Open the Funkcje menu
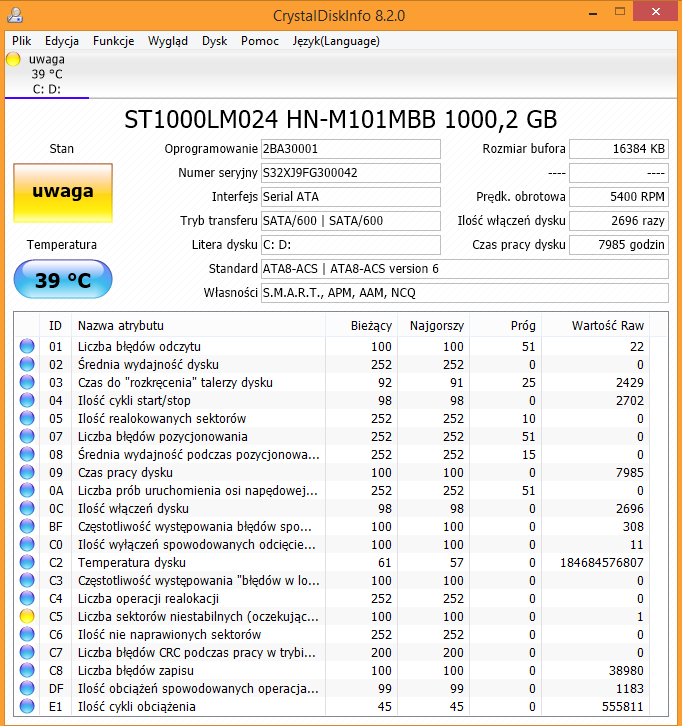This screenshot has height=726, width=682. 113,41
